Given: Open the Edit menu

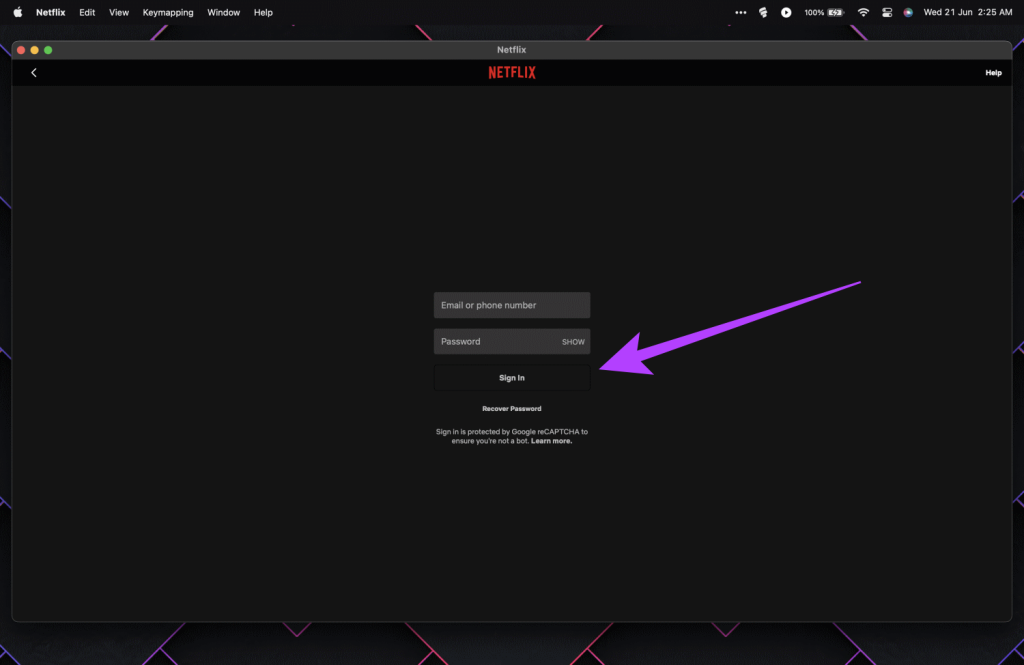Looking at the screenshot, I should click(87, 12).
